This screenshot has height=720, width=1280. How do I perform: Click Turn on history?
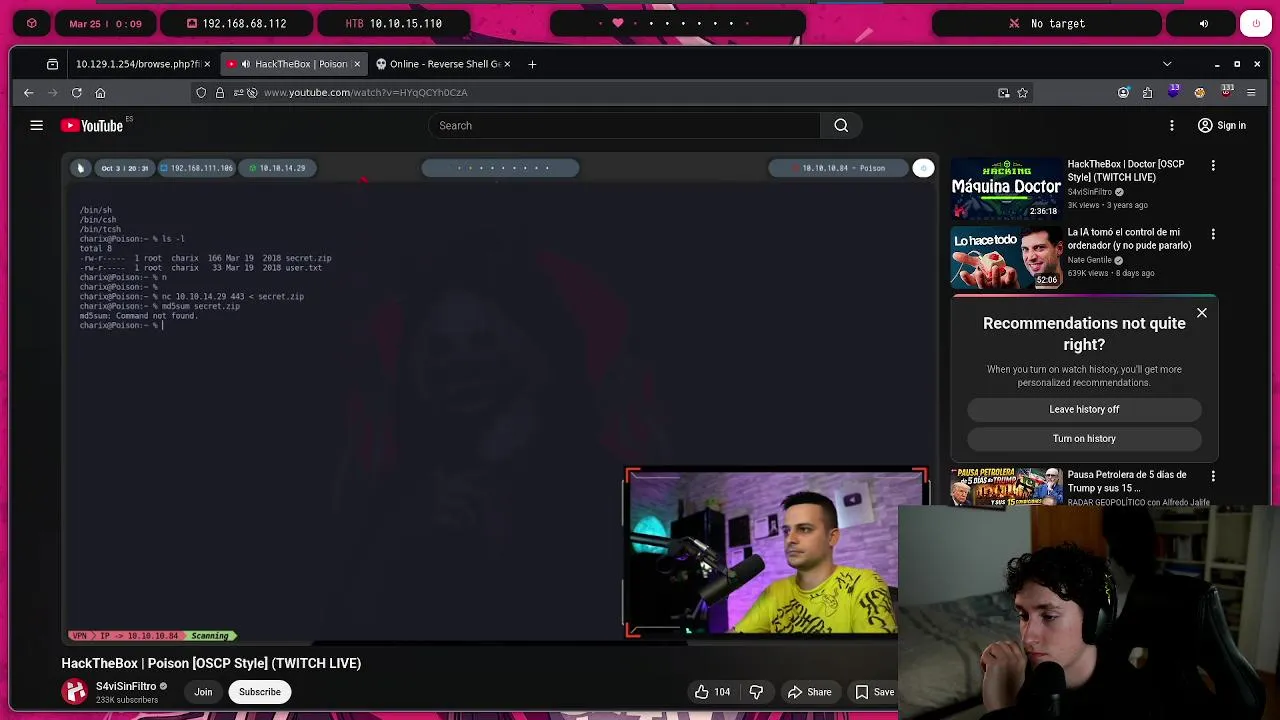[x=1084, y=438]
